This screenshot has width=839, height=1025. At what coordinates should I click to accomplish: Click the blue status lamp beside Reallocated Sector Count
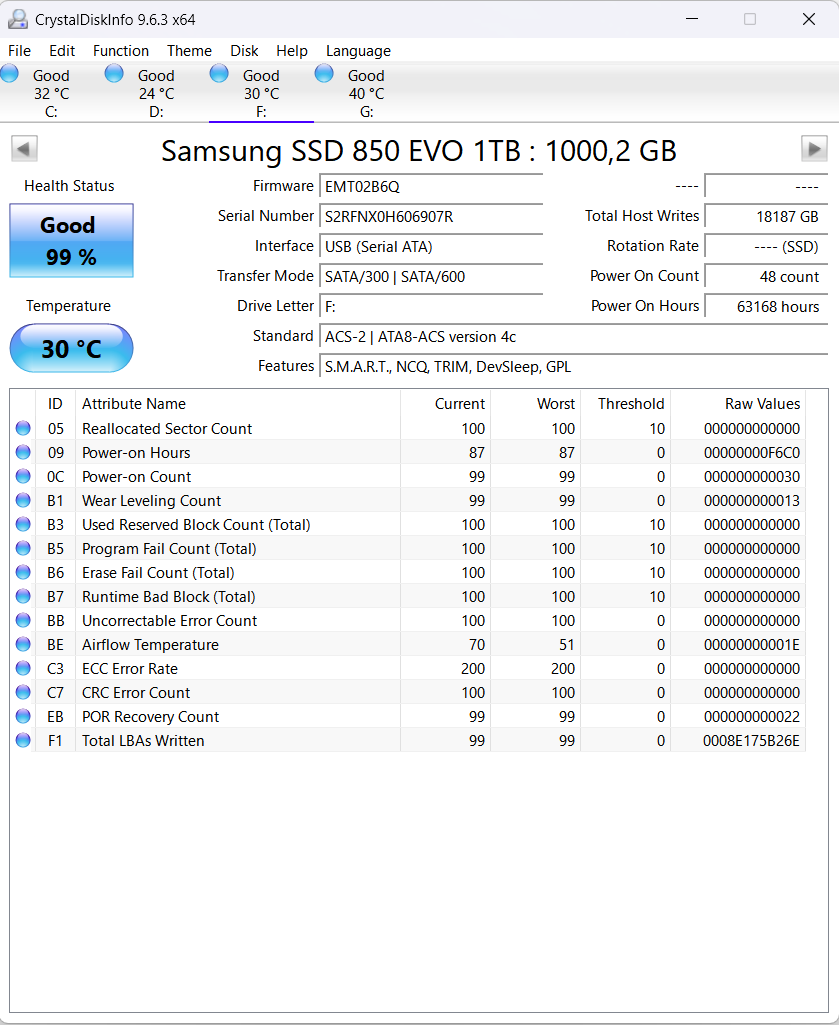click(23, 428)
